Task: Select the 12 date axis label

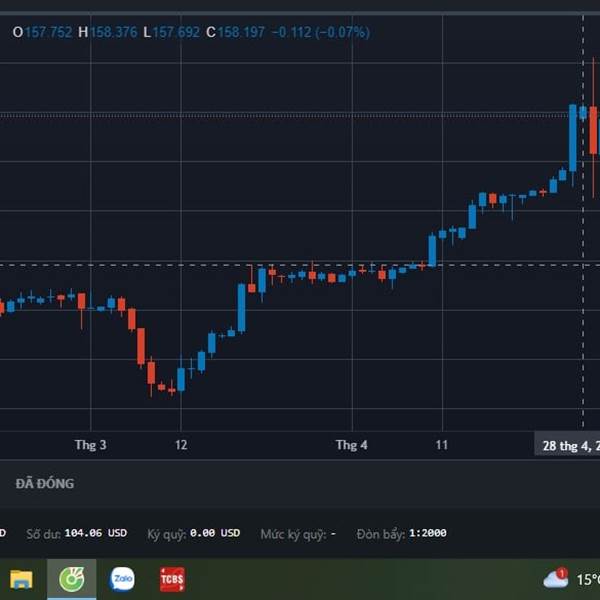Action: (x=181, y=445)
